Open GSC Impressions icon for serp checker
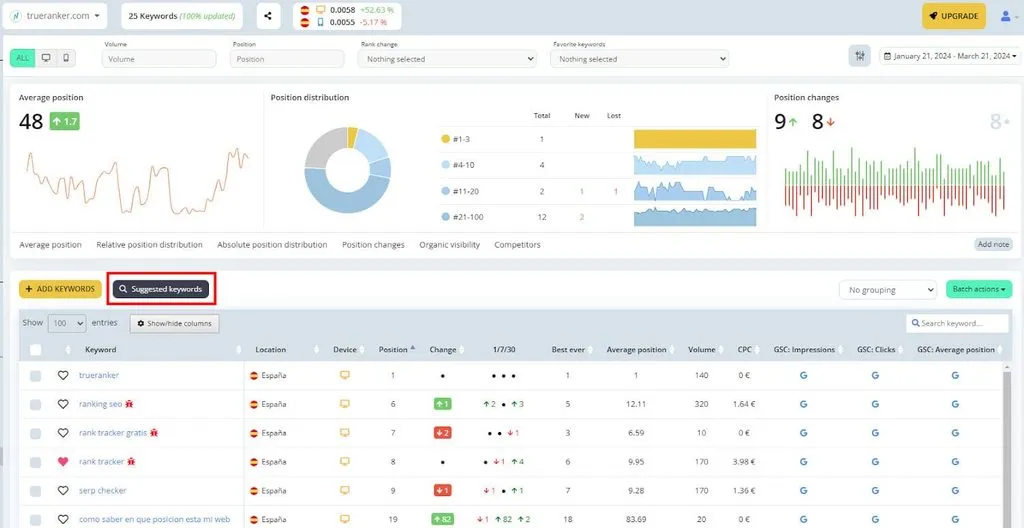Viewport: 1024px width, 528px height. tap(804, 491)
